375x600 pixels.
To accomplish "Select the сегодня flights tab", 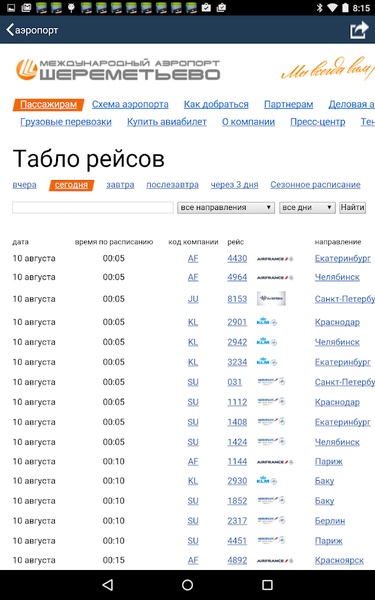I will point(71,185).
